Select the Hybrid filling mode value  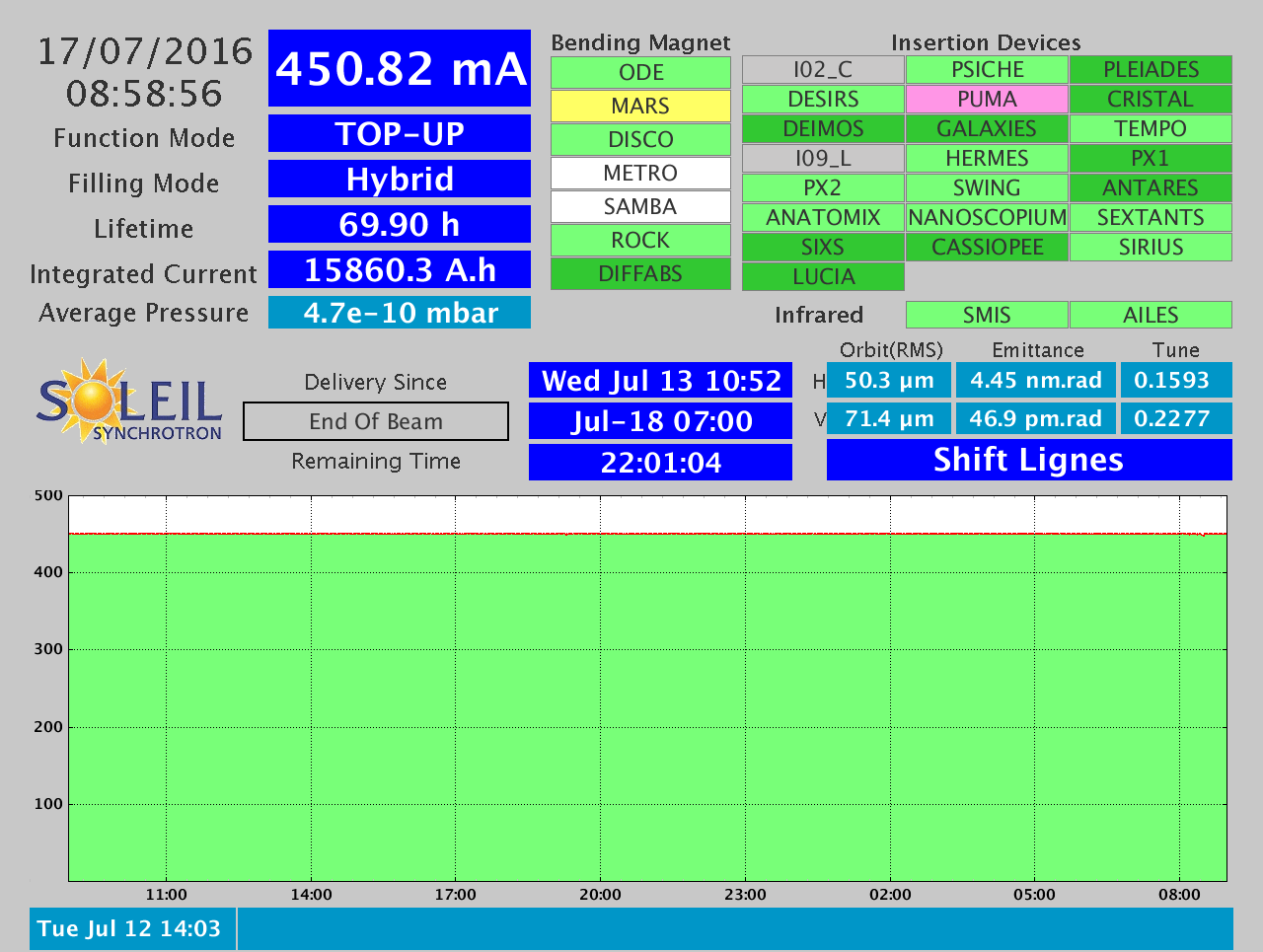[400, 179]
